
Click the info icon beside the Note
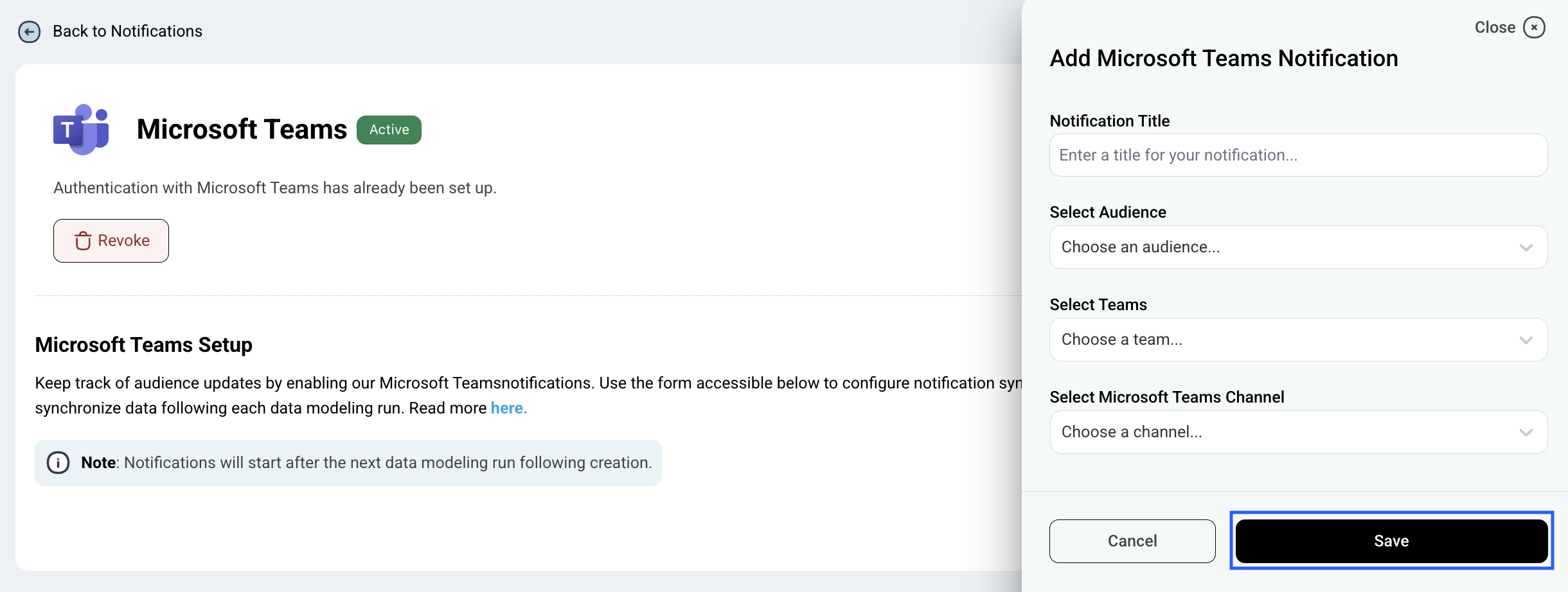coord(58,463)
